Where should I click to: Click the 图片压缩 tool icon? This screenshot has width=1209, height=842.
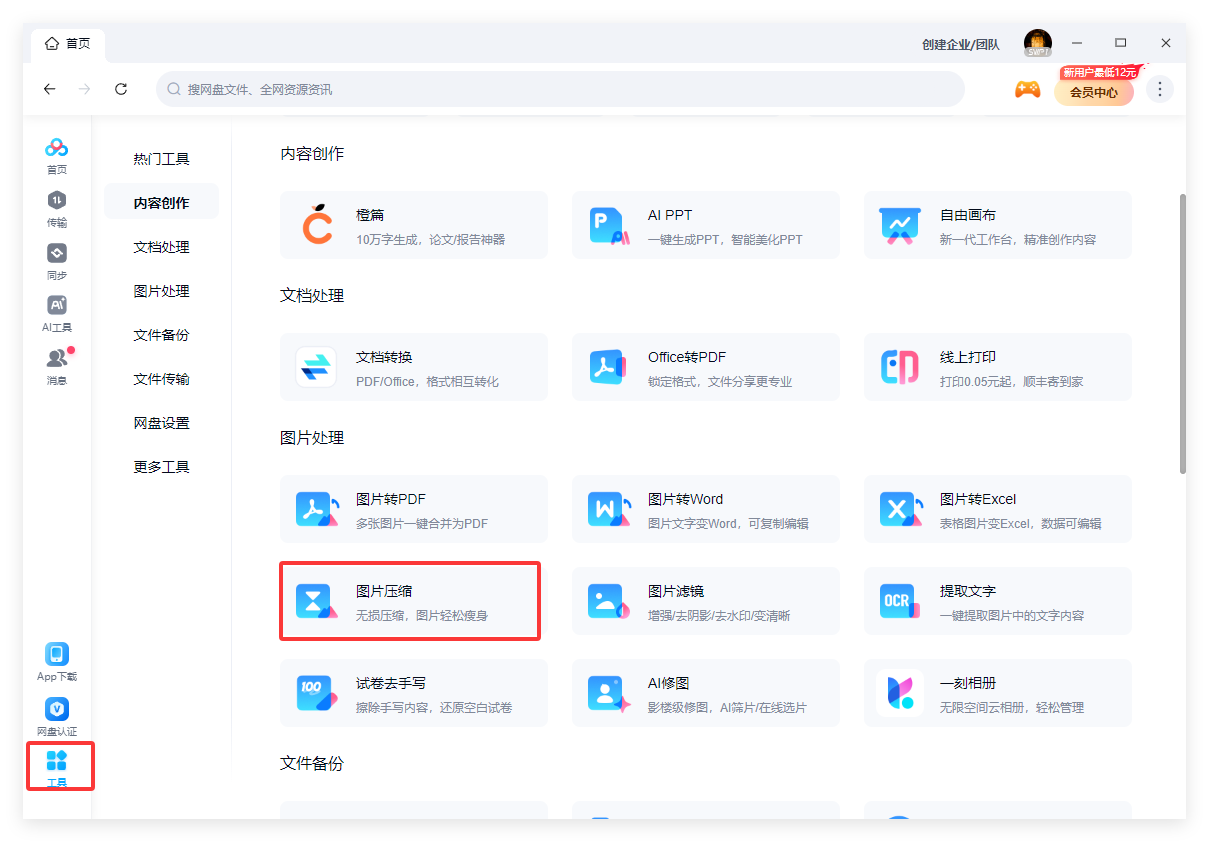tap(317, 601)
